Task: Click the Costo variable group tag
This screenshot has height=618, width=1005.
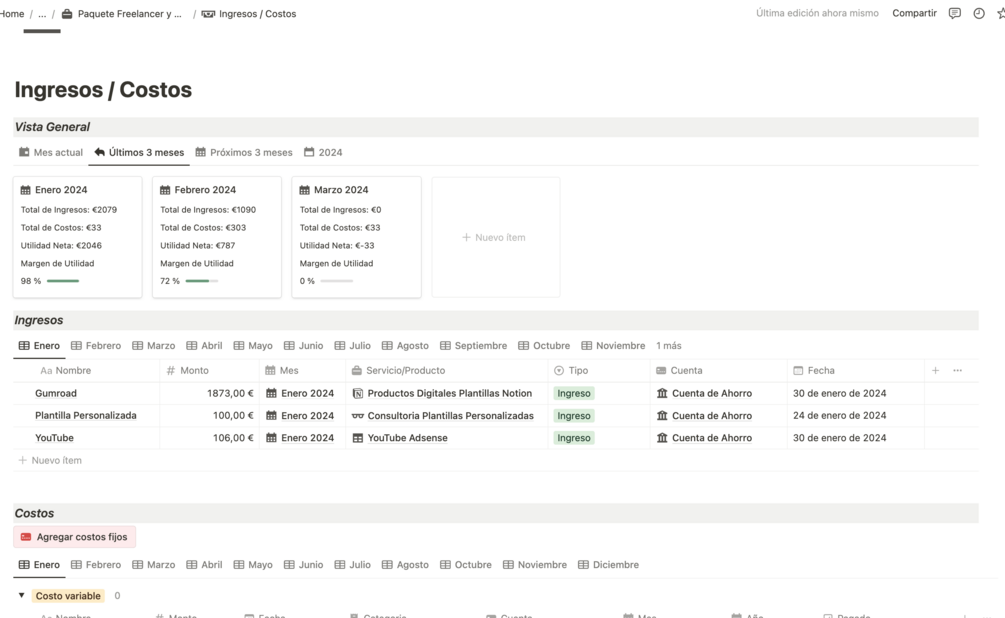Action: [68, 596]
